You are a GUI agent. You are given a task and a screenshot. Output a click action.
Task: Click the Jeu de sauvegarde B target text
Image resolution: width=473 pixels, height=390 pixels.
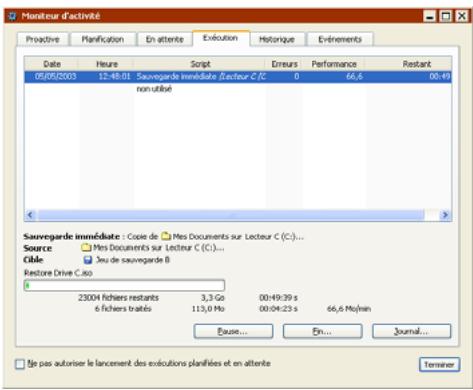click(133, 260)
